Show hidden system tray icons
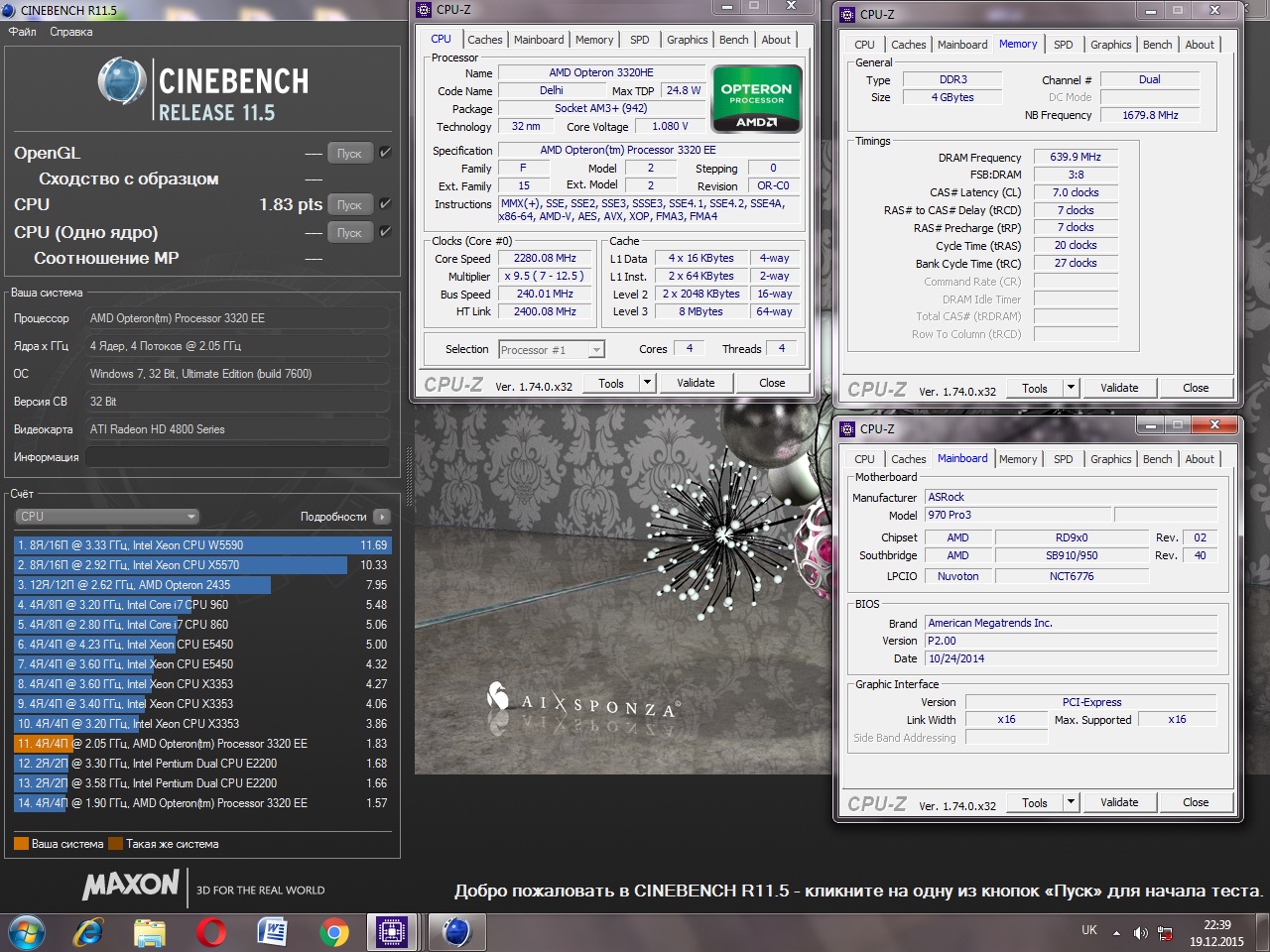This screenshot has height=952, width=1270. click(x=1116, y=932)
